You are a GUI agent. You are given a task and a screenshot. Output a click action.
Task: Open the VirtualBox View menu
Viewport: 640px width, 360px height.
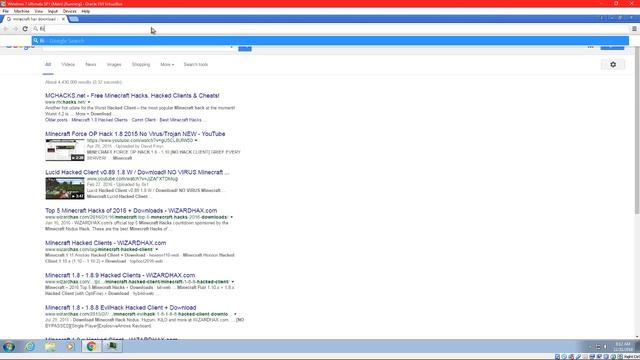pyautogui.click(x=38, y=11)
